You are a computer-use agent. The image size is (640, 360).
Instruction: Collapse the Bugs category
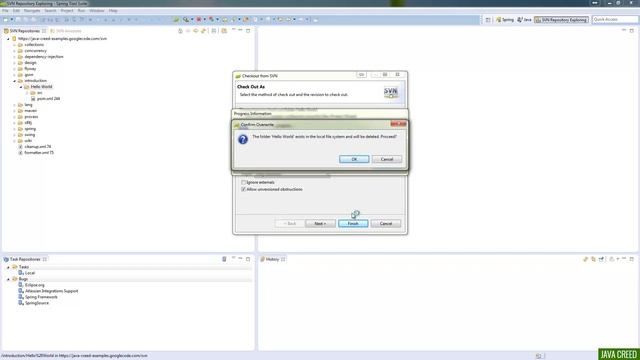click(8, 279)
